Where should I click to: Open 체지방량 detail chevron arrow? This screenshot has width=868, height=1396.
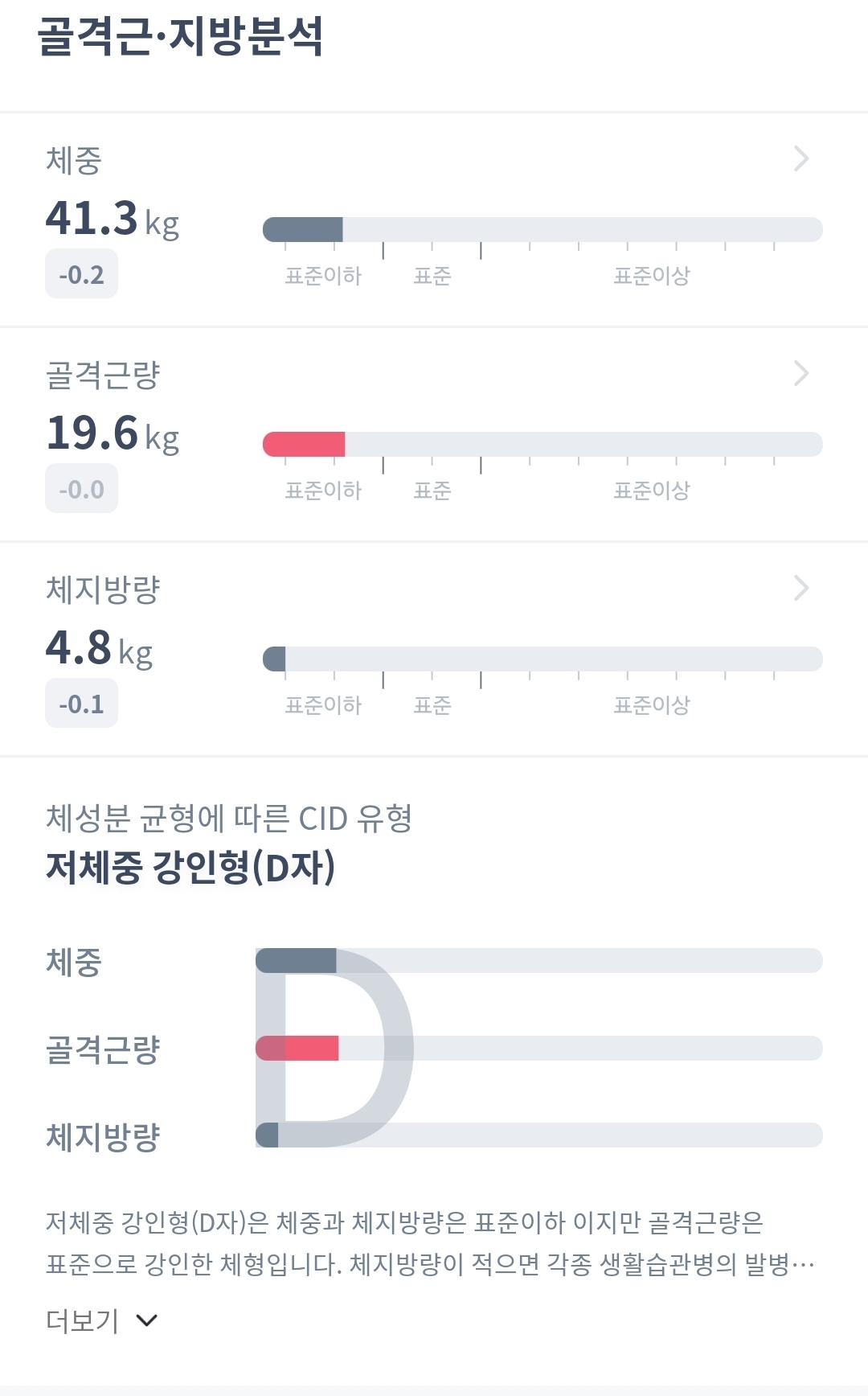click(x=800, y=588)
